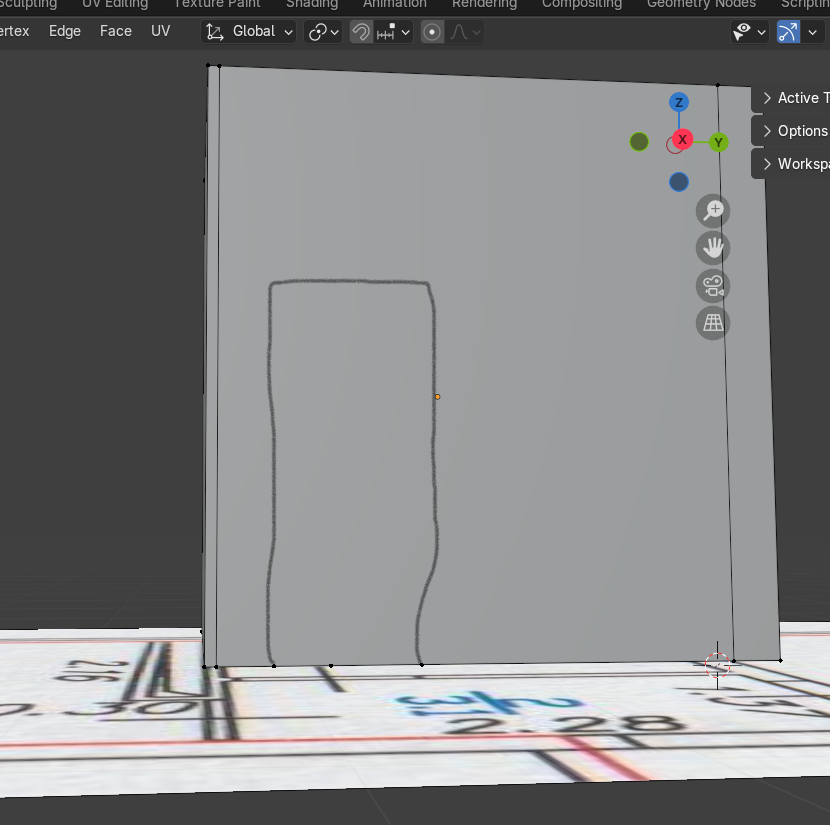Open the Edge menu
The width and height of the screenshot is (830, 825).
[x=65, y=31]
